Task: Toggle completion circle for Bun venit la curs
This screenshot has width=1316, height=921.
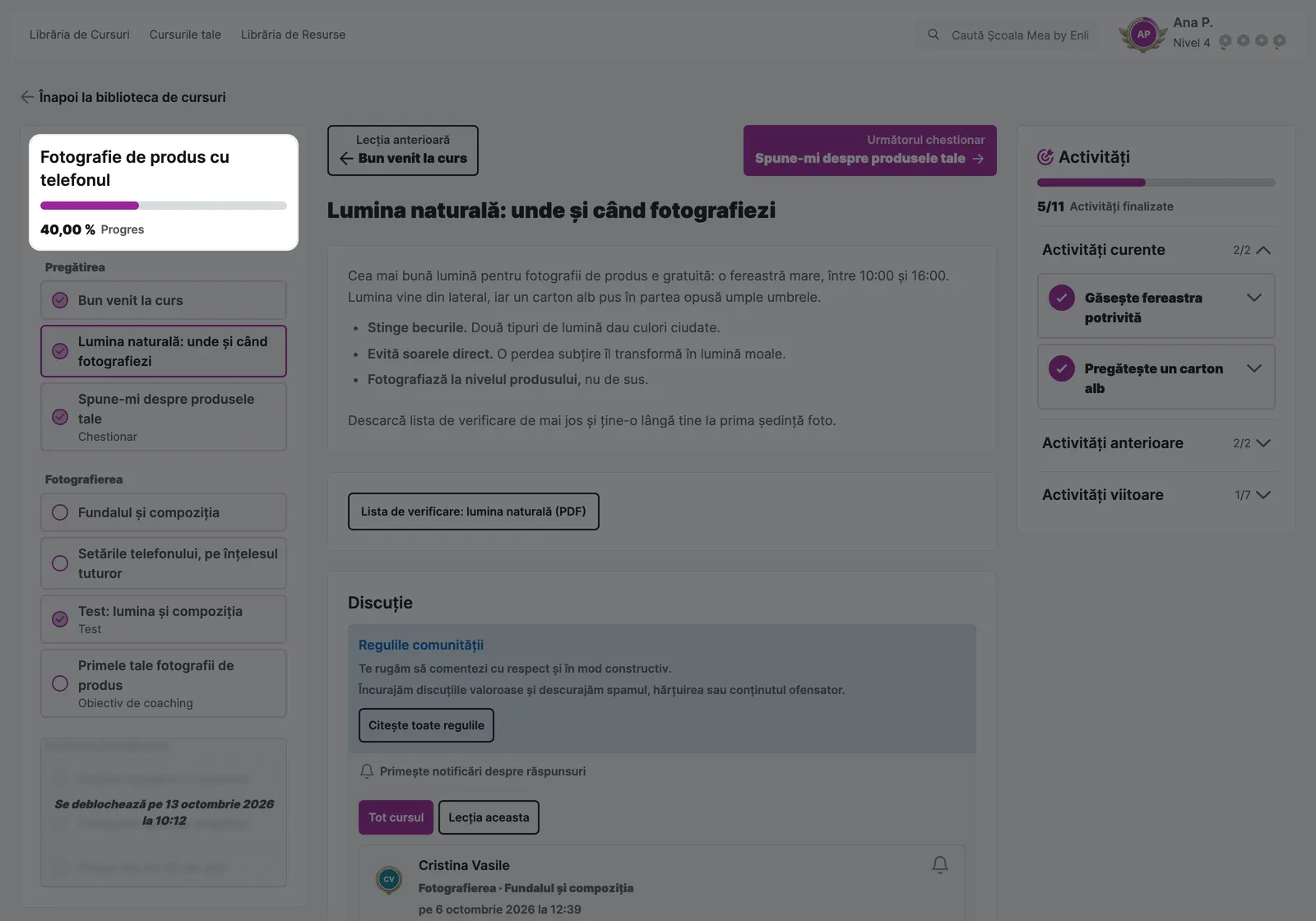Action: tap(60, 300)
